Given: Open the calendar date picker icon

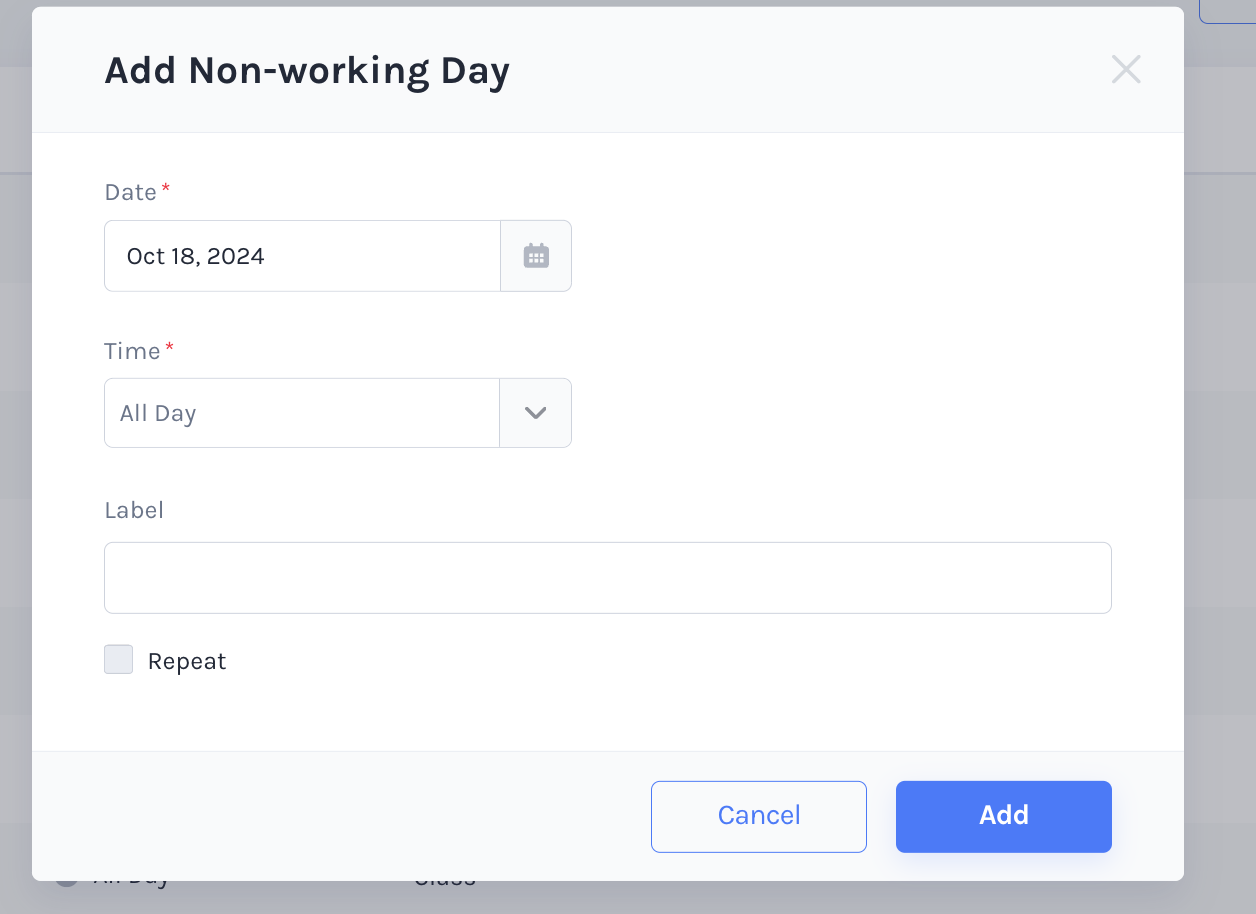Looking at the screenshot, I should click(536, 256).
